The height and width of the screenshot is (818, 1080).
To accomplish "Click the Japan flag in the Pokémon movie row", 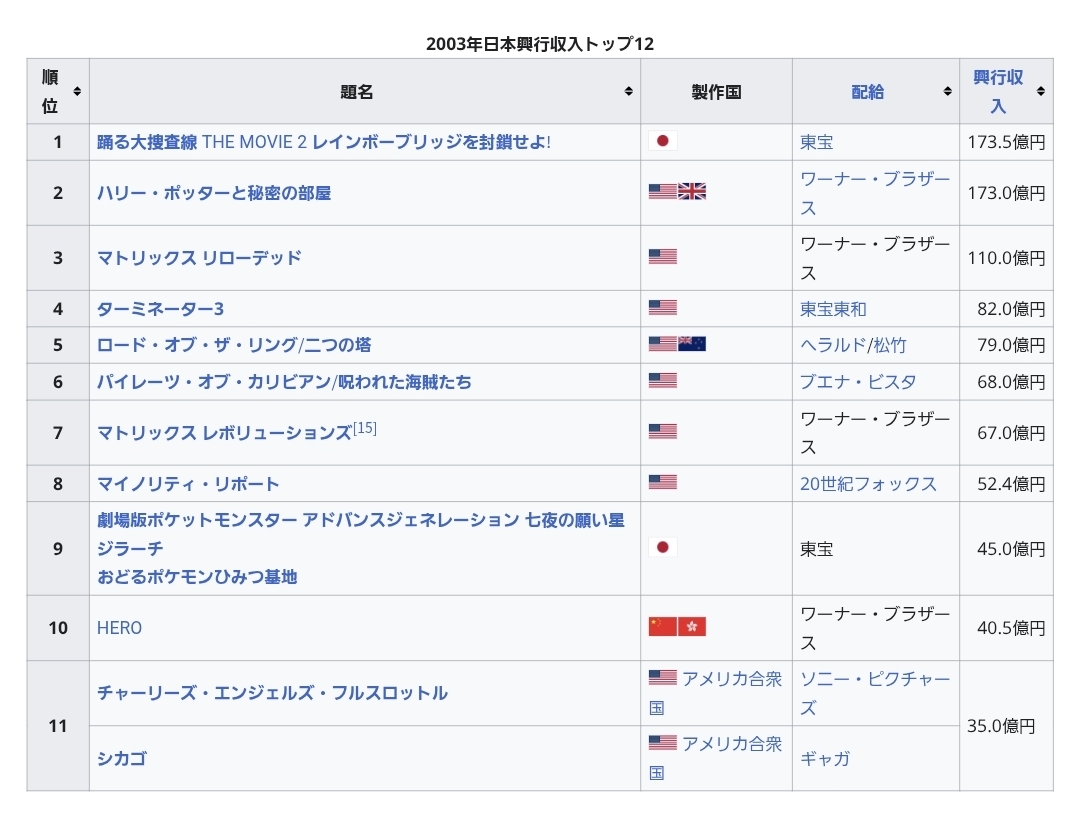I will click(662, 548).
